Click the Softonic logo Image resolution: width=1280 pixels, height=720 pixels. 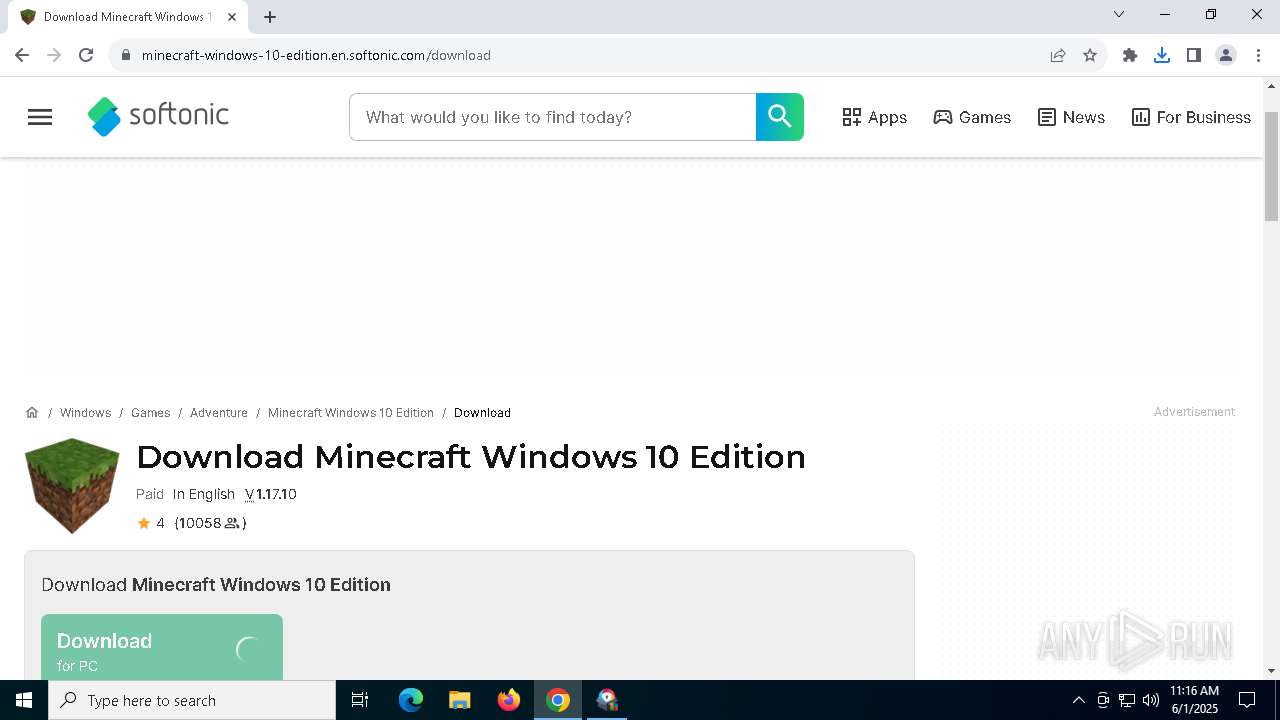pyautogui.click(x=158, y=116)
